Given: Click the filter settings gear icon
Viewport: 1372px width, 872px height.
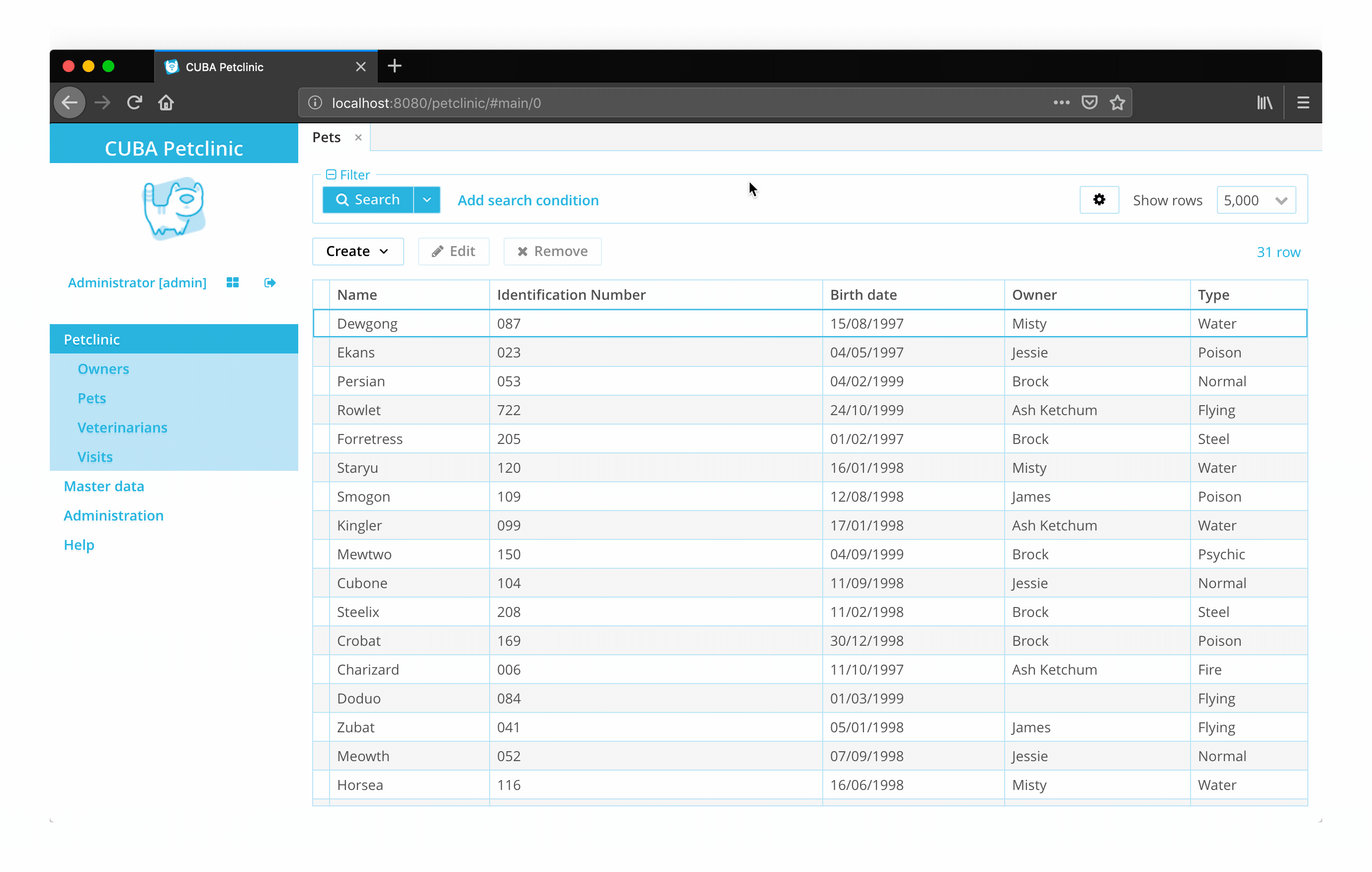Looking at the screenshot, I should pyautogui.click(x=1099, y=199).
